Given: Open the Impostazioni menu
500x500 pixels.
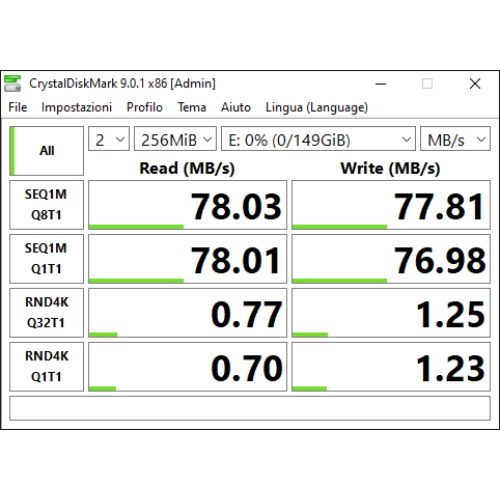Looking at the screenshot, I should 76,107.
